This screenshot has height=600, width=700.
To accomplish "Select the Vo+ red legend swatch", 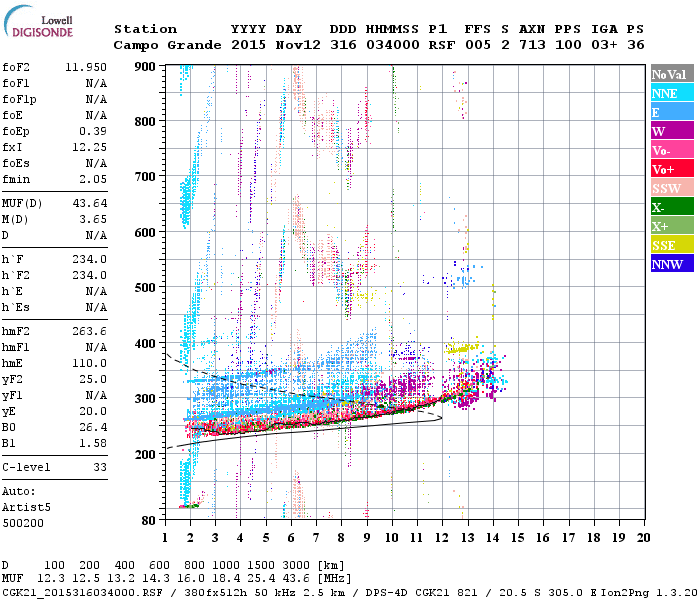I will tap(672, 169).
